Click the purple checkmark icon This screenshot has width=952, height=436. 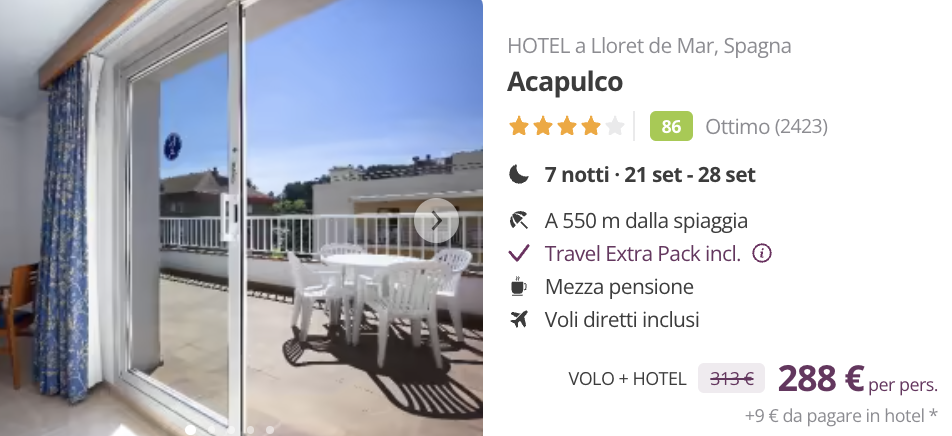click(519, 253)
